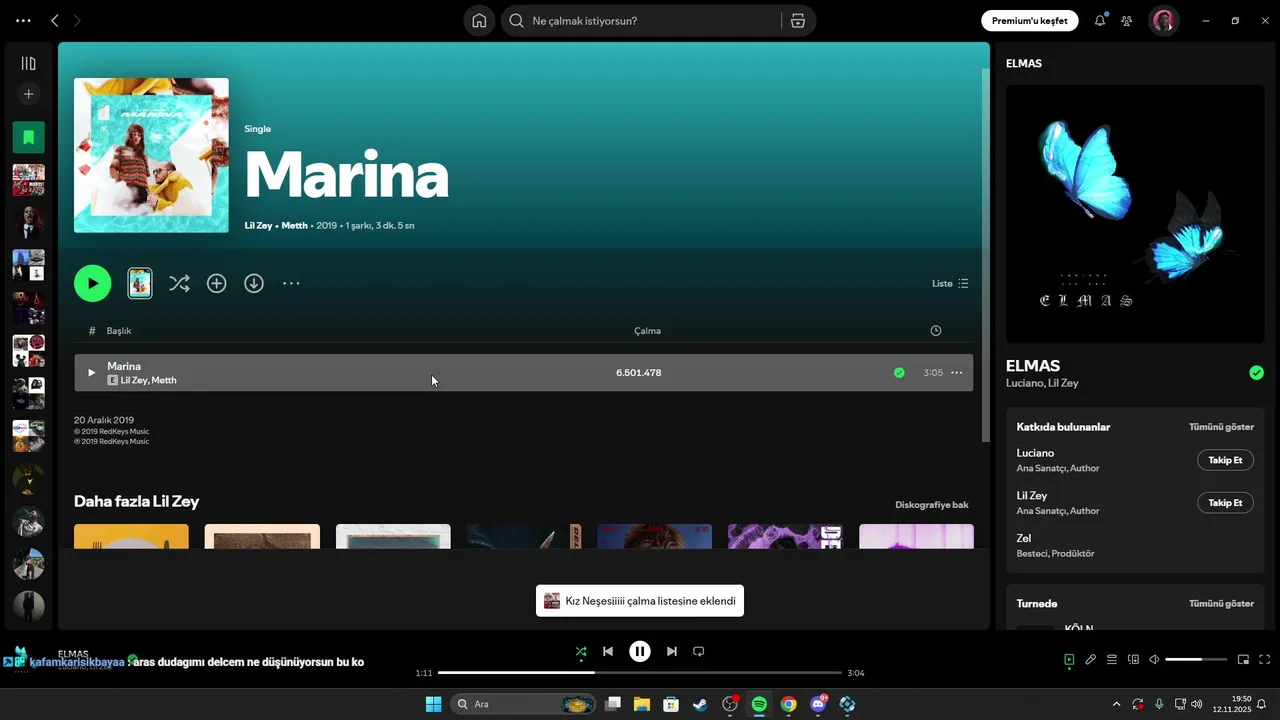1280x720 pixels.
Task: Open the Marina album preview thumbnail button
Action: pyautogui.click(x=140, y=283)
